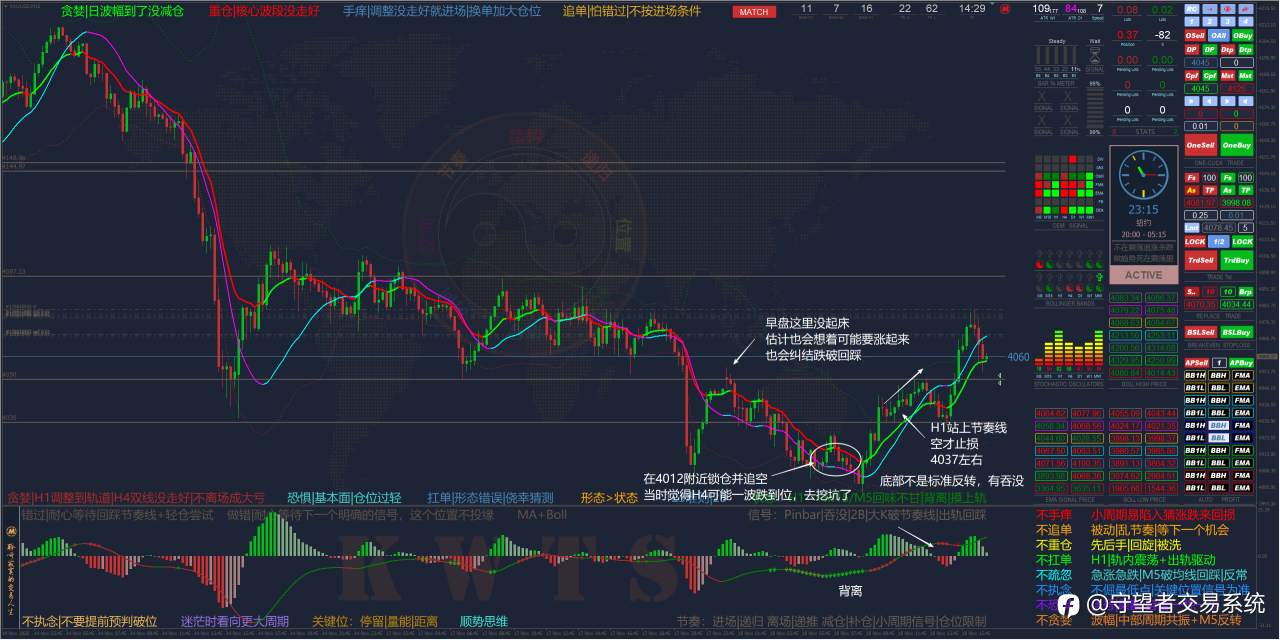
Task: Click the Cpf close-profit icon
Action: (x=1191, y=76)
